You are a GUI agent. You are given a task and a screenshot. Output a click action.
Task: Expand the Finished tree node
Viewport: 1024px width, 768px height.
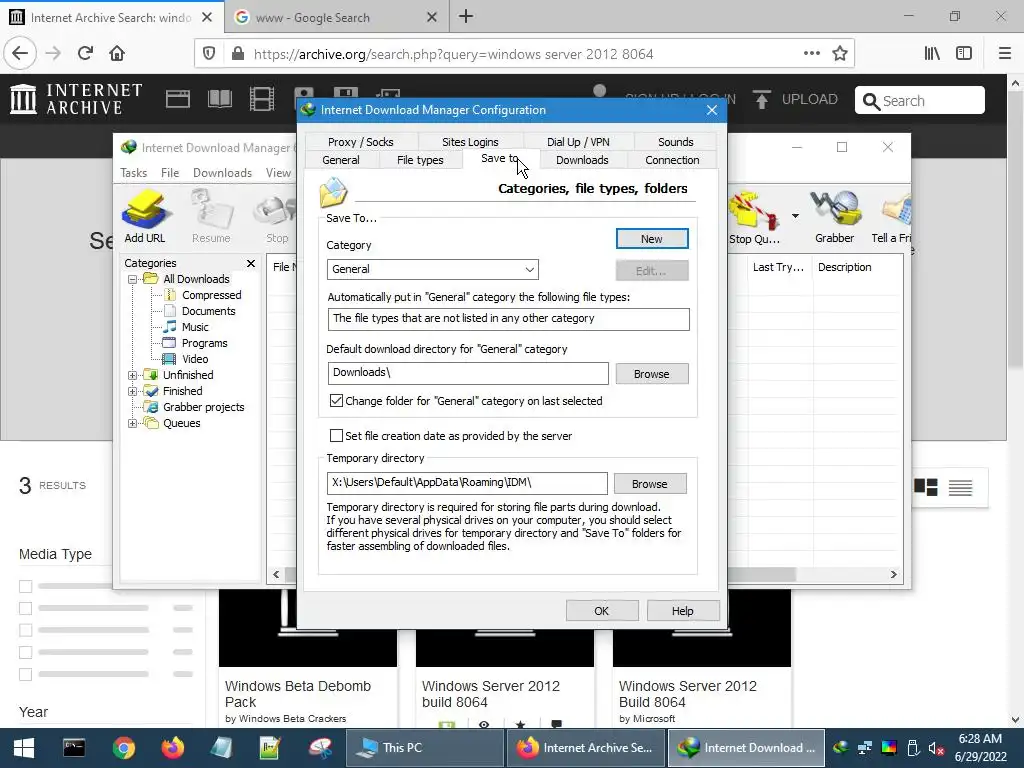(132, 391)
